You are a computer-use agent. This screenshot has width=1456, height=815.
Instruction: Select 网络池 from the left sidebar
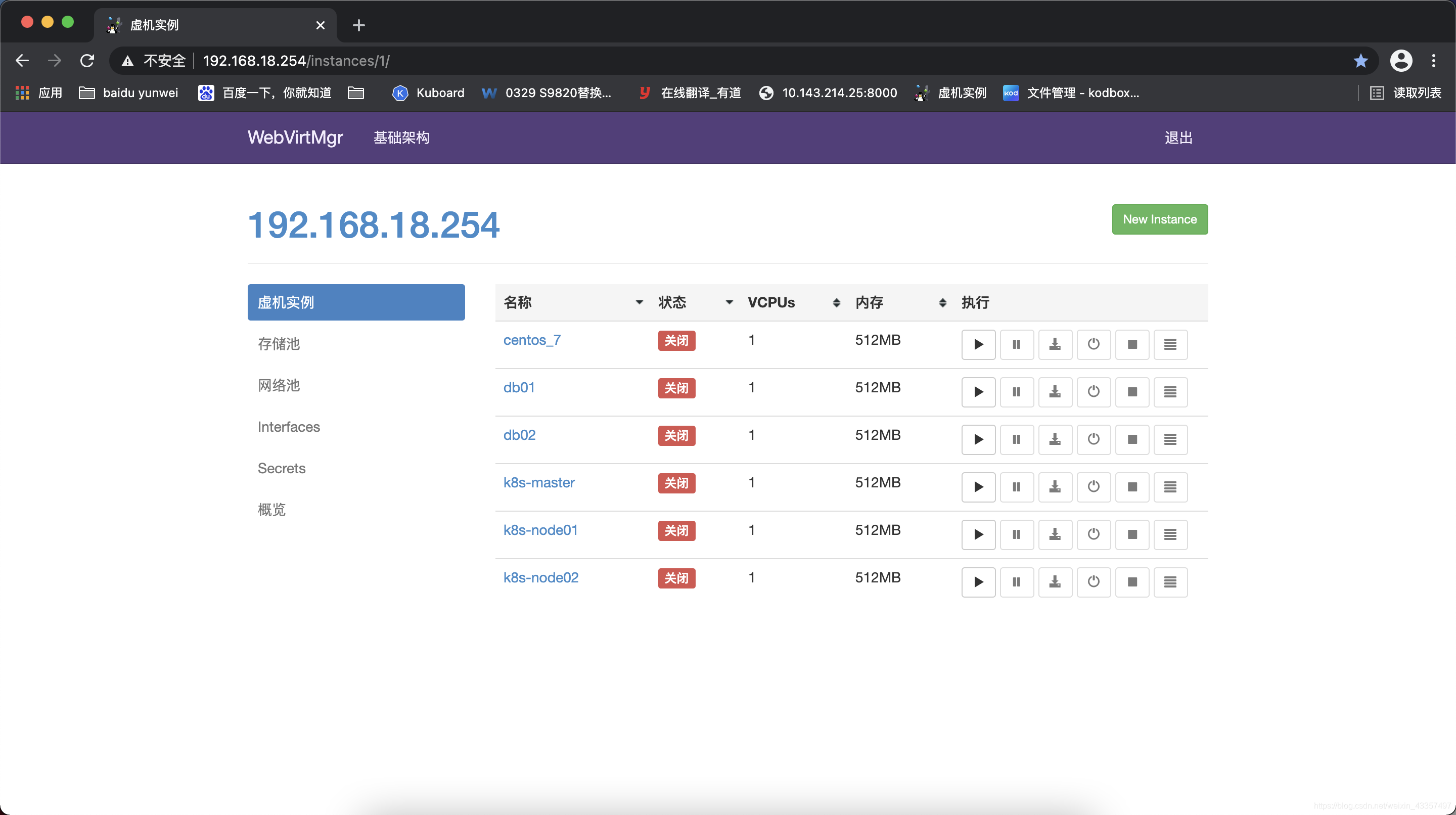[278, 385]
